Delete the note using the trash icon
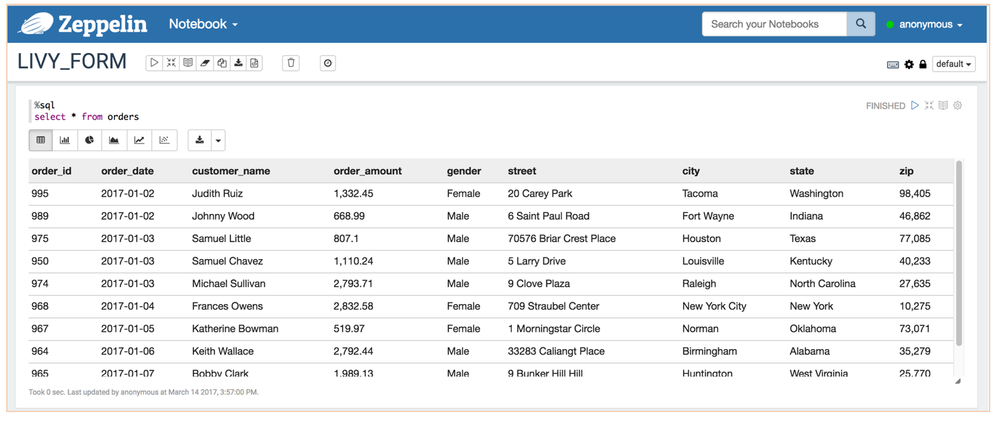The height and width of the screenshot is (422, 999). [291, 62]
